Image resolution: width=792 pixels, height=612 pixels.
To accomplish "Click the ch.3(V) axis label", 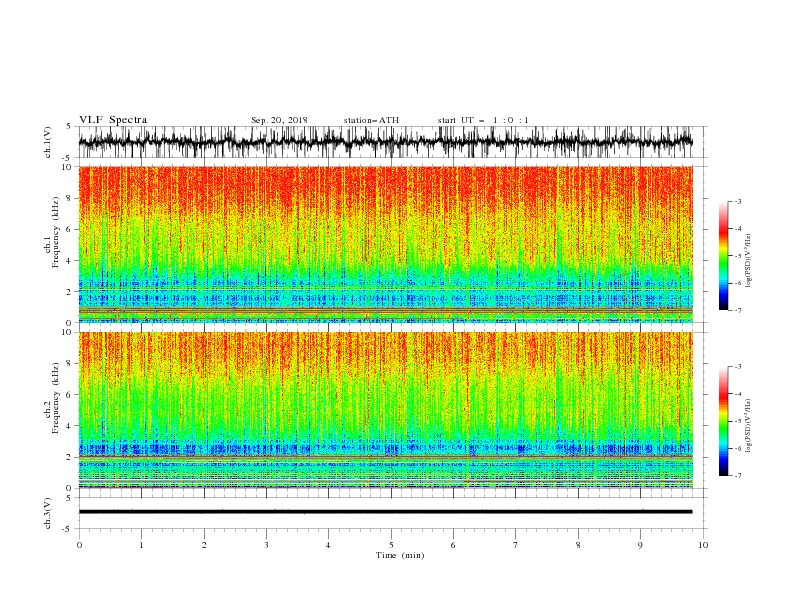I will (48, 513).
